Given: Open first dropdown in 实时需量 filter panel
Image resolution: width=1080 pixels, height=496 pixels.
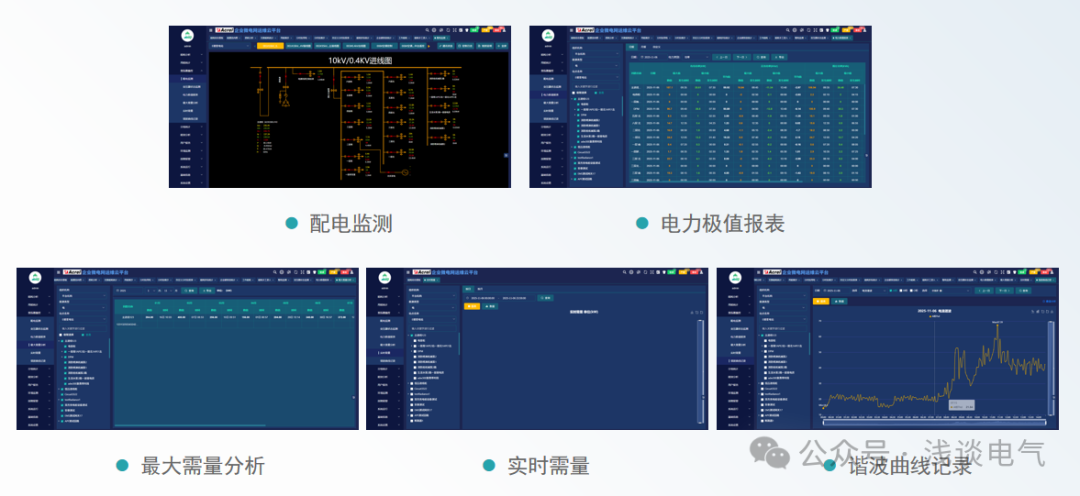Looking at the screenshot, I should tap(433, 296).
